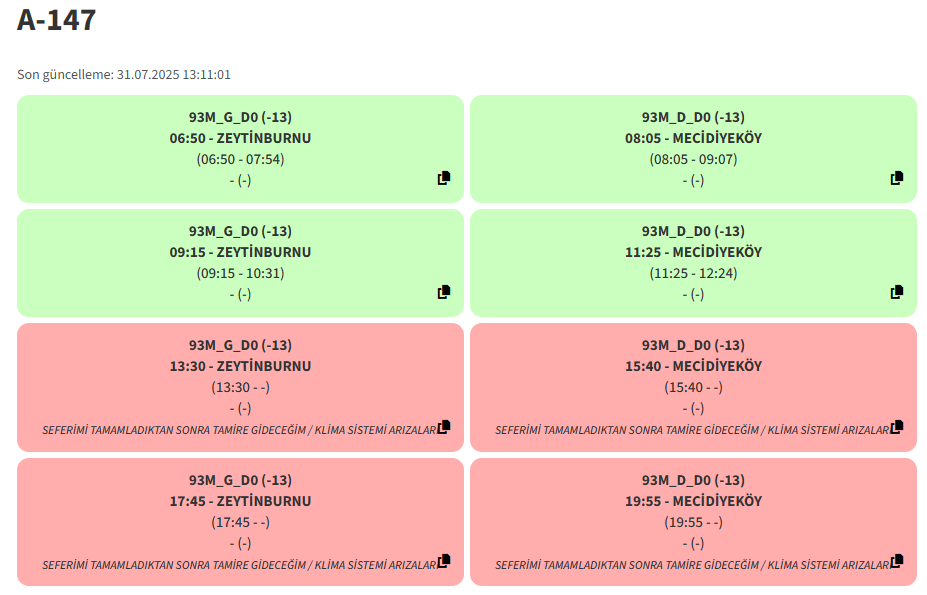Screen dimensions: 927x595
Task: Open the 11:25 - MECİDİYEKÖY trip card
Action: [693, 263]
